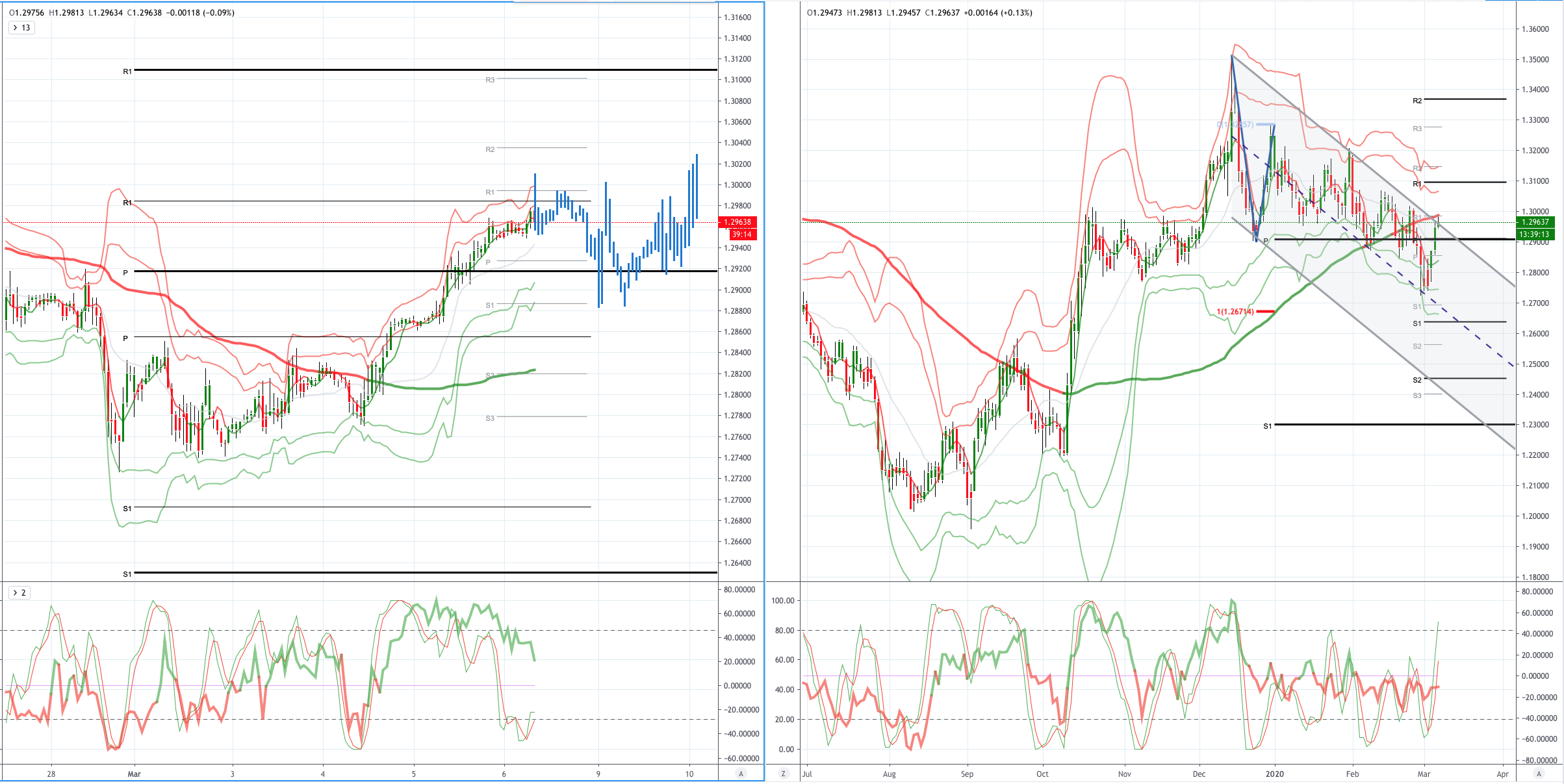Click the 1(1.26714) Fibonacci label on right chart
Viewport: 1564px width, 784px height.
1235,312
